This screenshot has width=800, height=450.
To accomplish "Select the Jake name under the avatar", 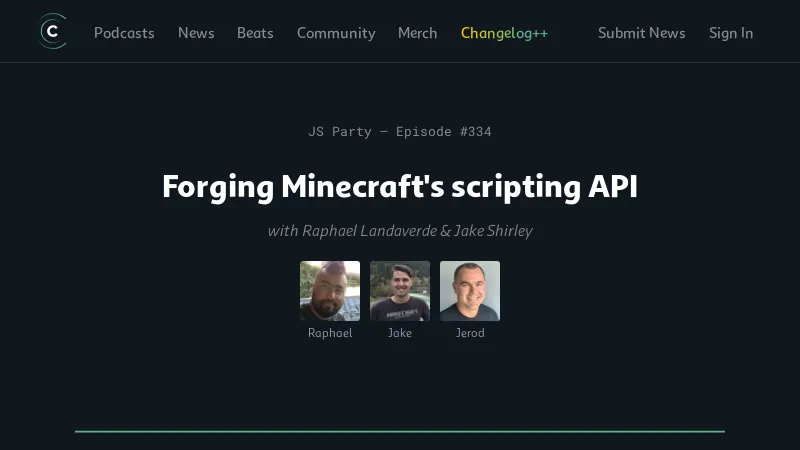I will click(x=400, y=333).
